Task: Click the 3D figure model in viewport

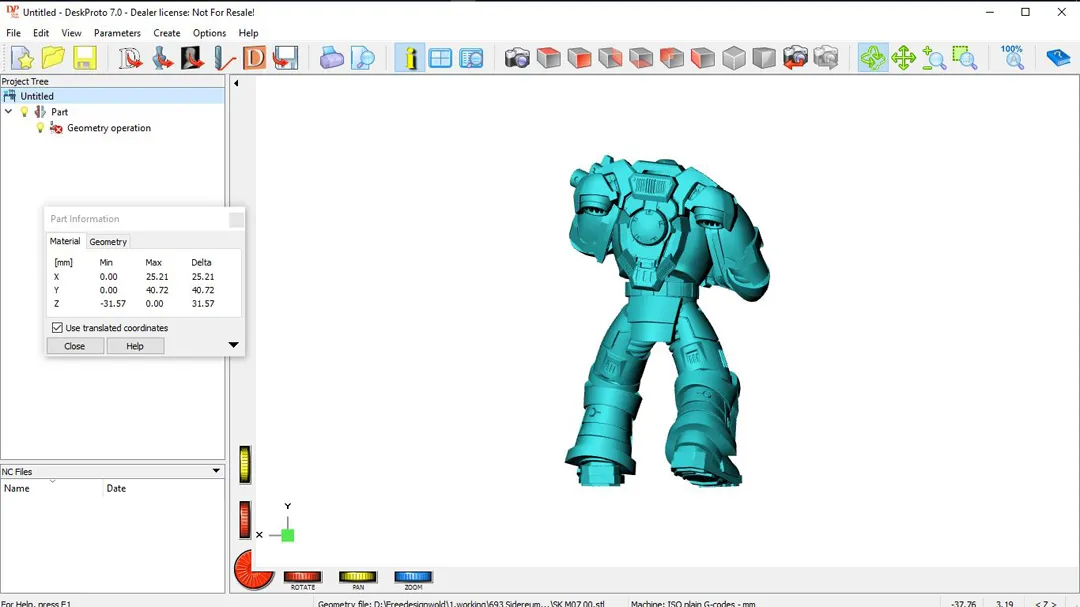Action: click(x=667, y=320)
